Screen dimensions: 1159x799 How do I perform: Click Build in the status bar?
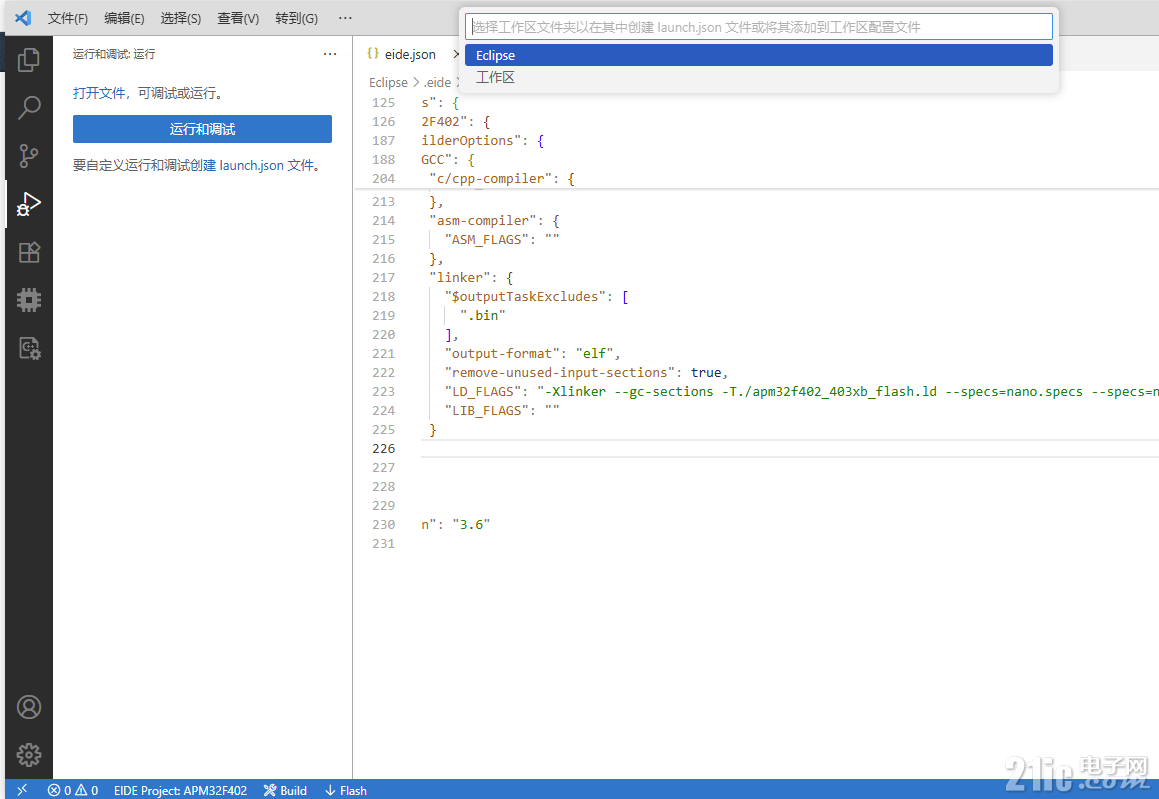[x=285, y=790]
